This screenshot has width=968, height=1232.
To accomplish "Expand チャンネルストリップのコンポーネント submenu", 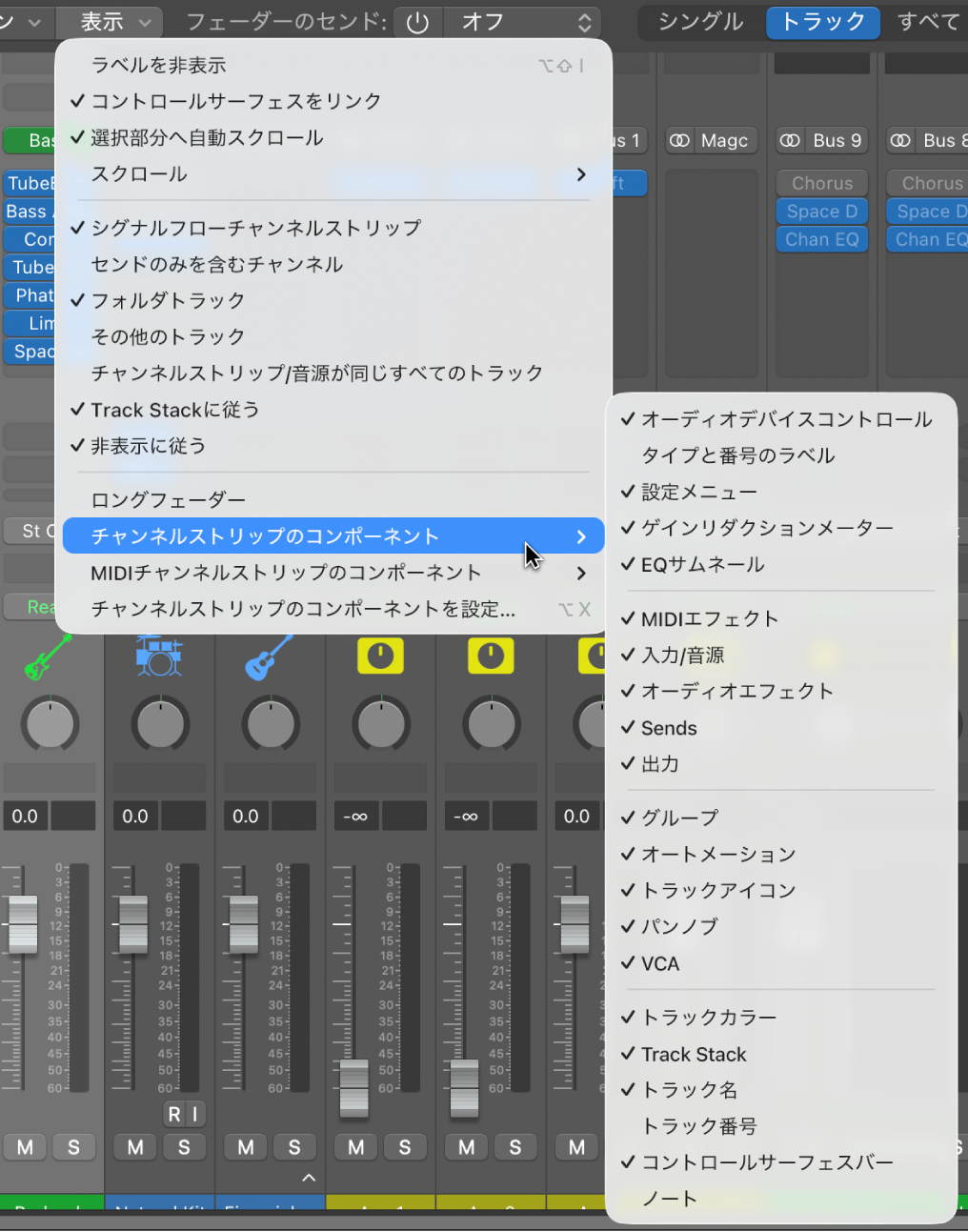I will (333, 536).
